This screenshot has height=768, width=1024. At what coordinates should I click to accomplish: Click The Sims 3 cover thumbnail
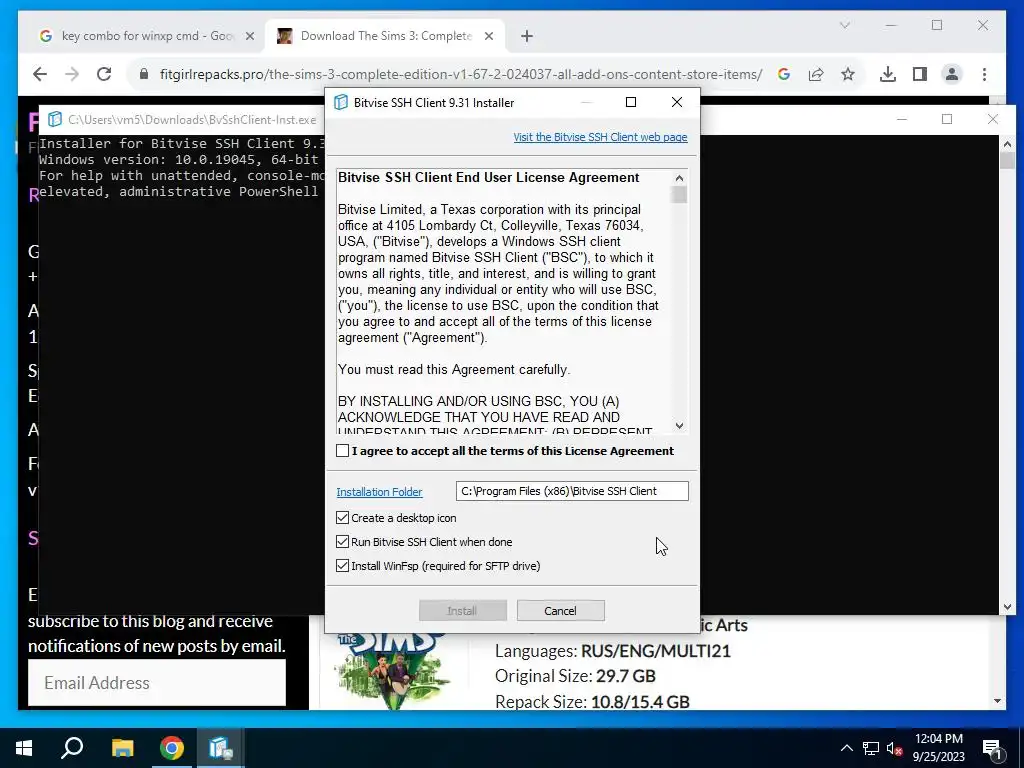click(x=391, y=671)
